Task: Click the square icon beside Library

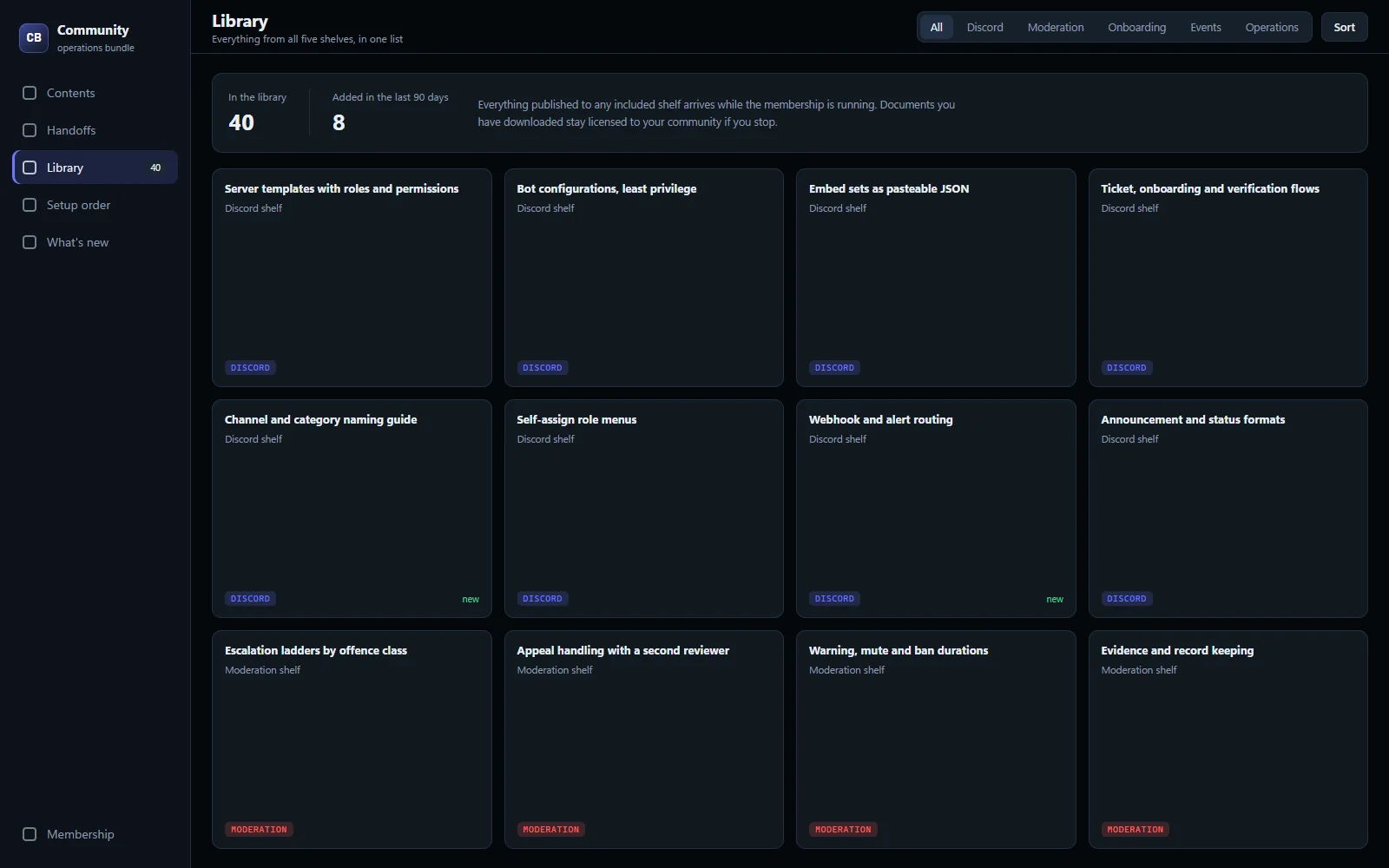Action: click(x=30, y=168)
